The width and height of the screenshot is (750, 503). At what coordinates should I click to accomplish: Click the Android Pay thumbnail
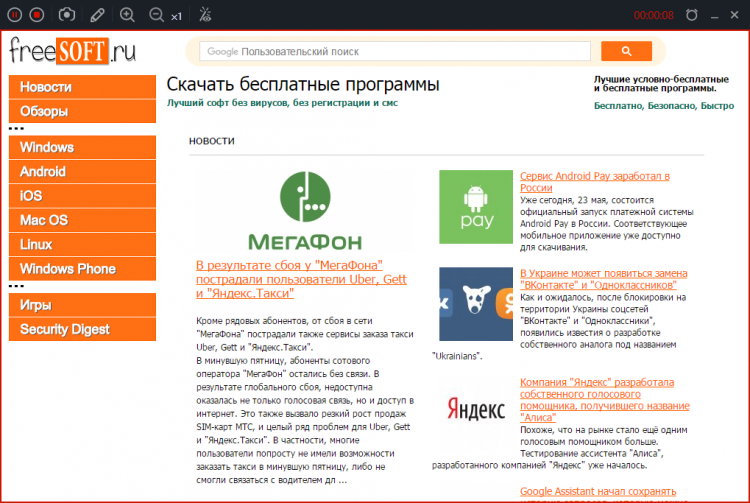pyautogui.click(x=476, y=207)
